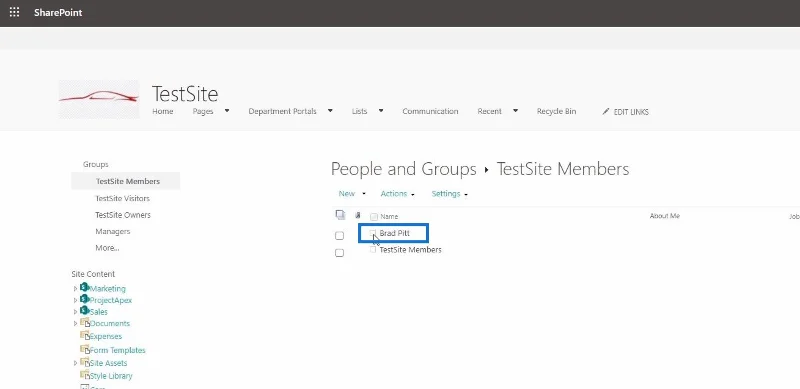Tick the row selection checkbox for TestSite Members
This screenshot has height=389, width=800.
click(339, 253)
